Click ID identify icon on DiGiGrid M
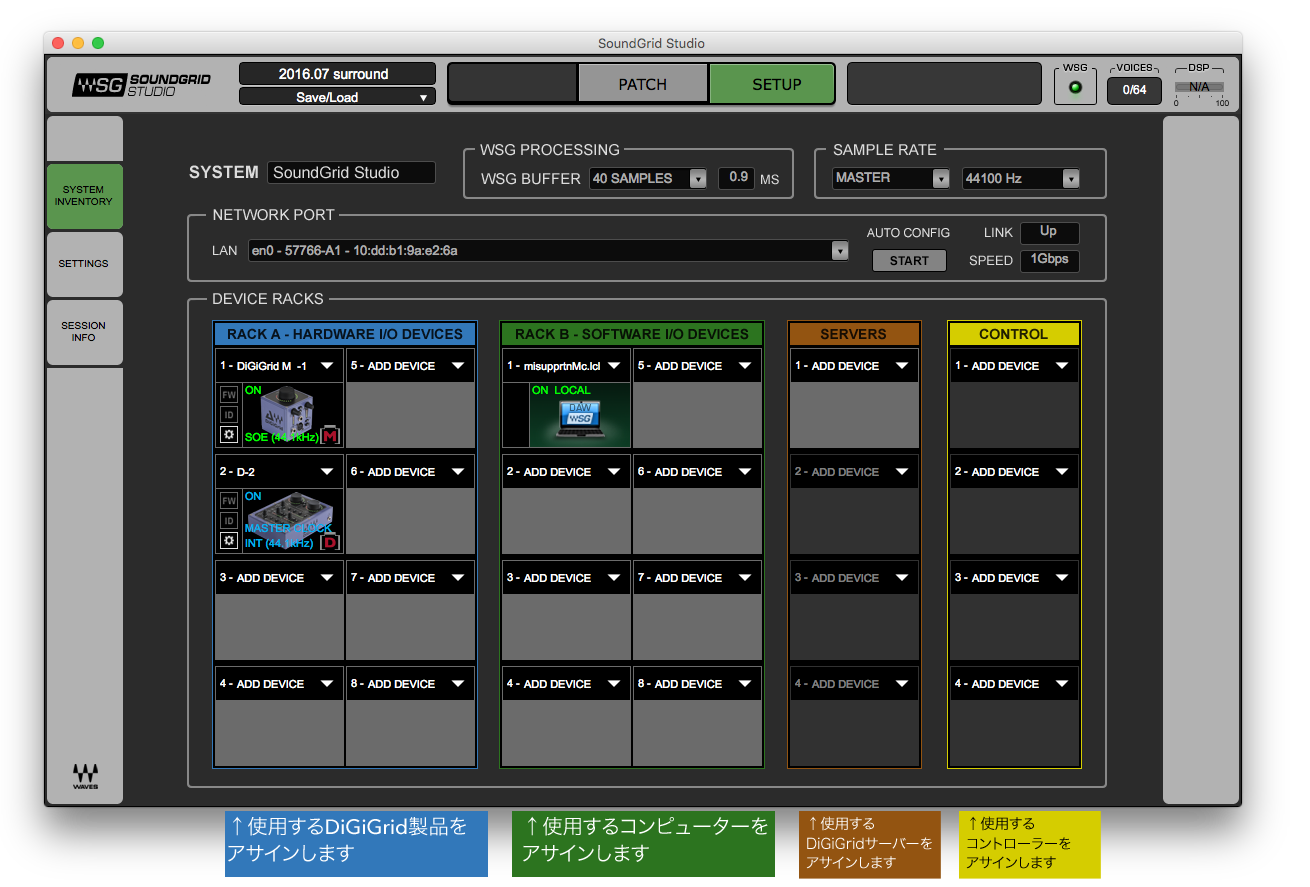 coord(229,414)
